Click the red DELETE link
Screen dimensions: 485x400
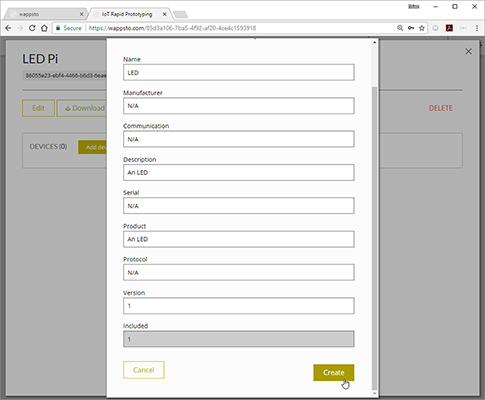click(x=440, y=108)
